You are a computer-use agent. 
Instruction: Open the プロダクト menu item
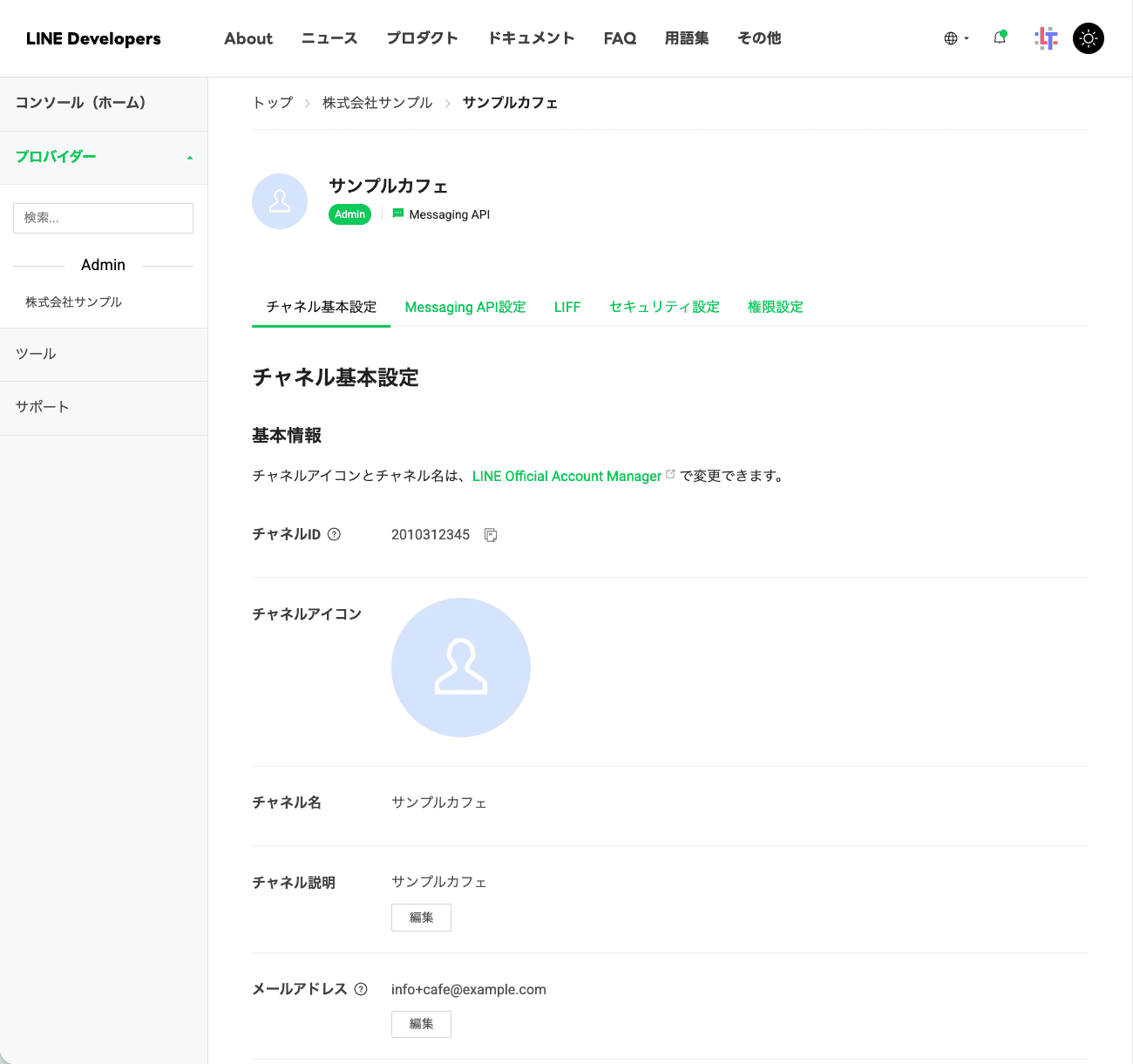(423, 38)
